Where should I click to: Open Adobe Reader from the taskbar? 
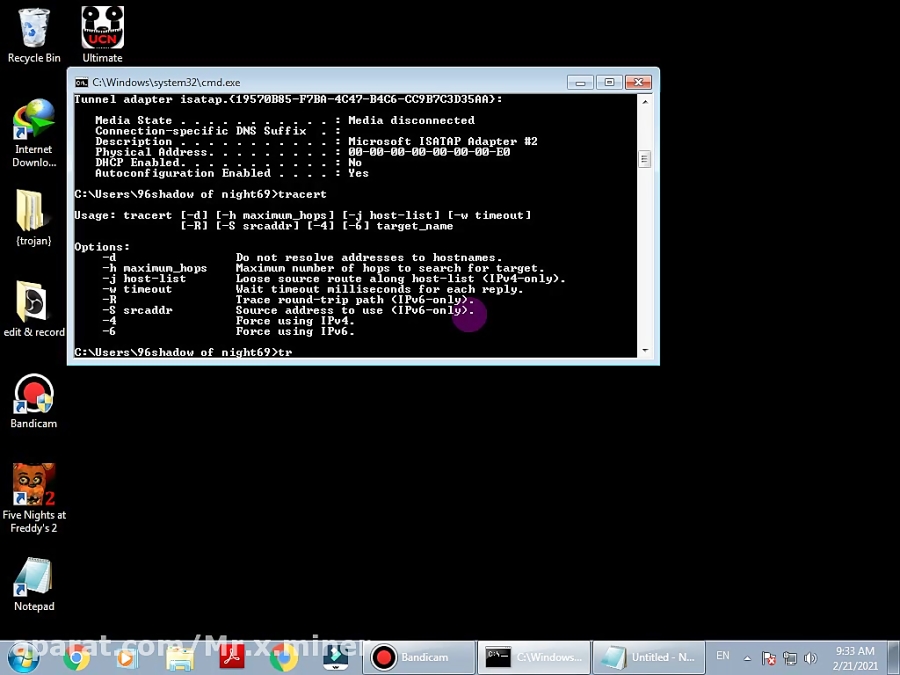tap(232, 657)
